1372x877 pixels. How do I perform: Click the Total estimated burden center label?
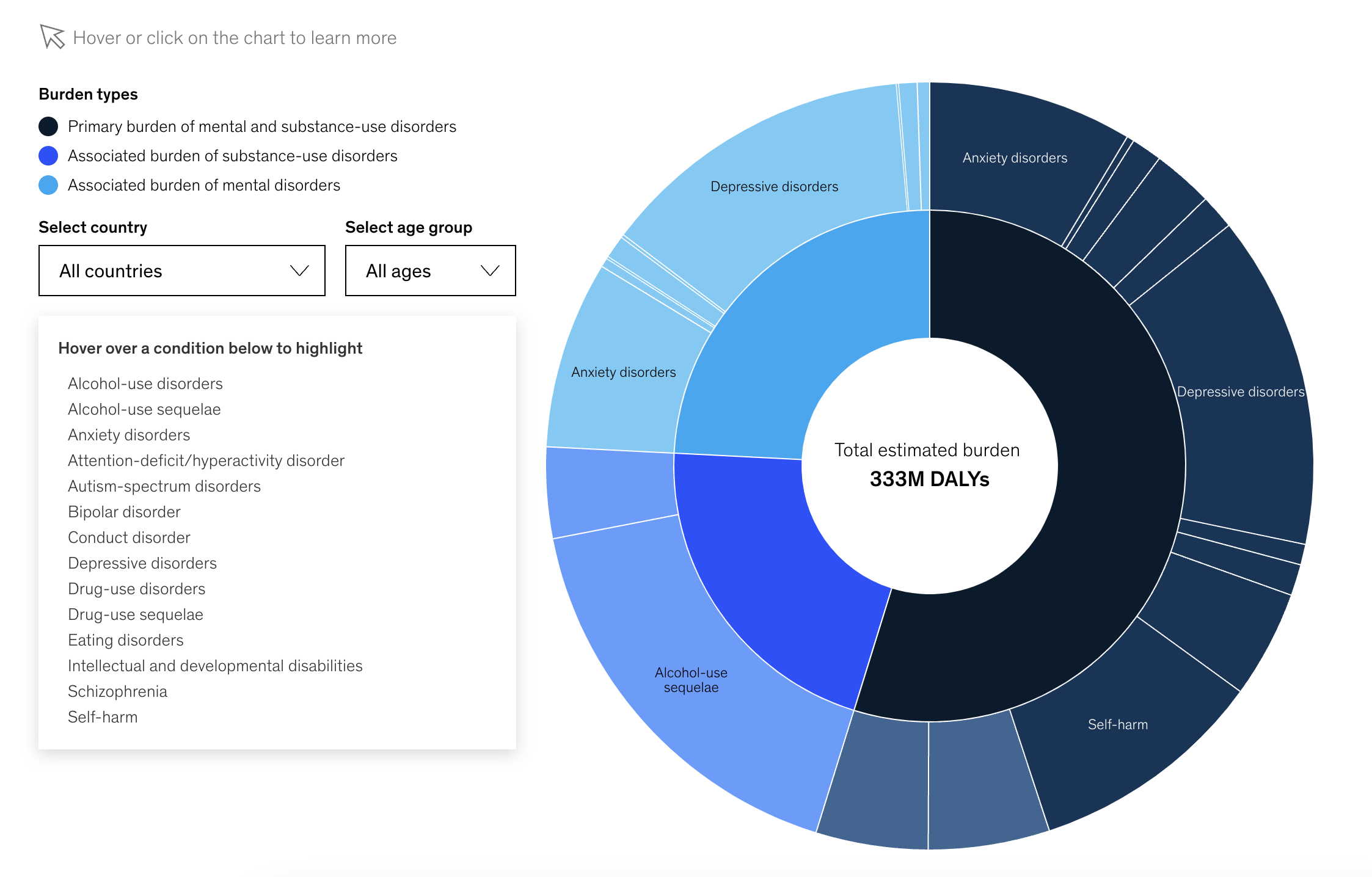[x=927, y=450]
